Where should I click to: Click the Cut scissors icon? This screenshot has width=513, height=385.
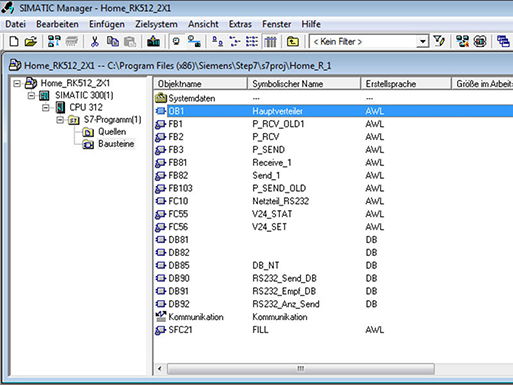click(95, 42)
